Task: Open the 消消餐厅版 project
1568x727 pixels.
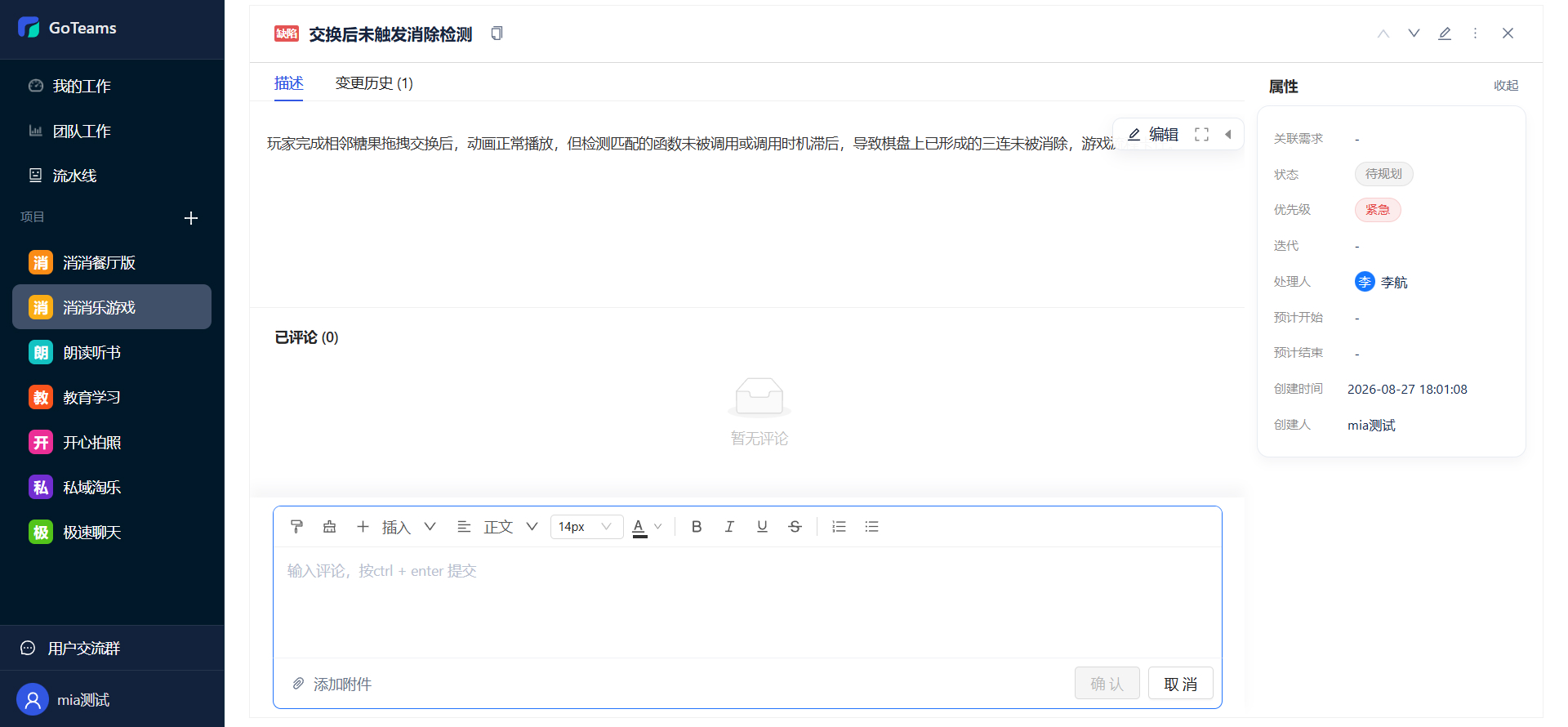Action: coord(112,263)
